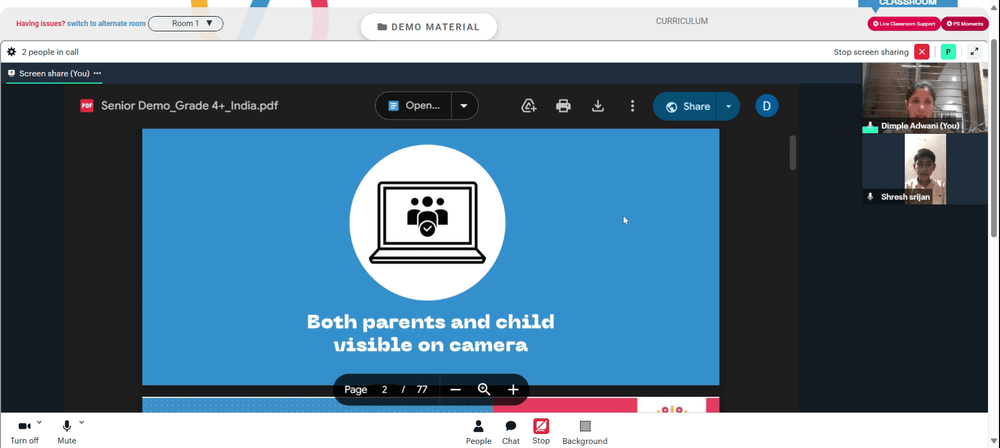
Task: Click total page count 77
Action: pyautogui.click(x=422, y=390)
